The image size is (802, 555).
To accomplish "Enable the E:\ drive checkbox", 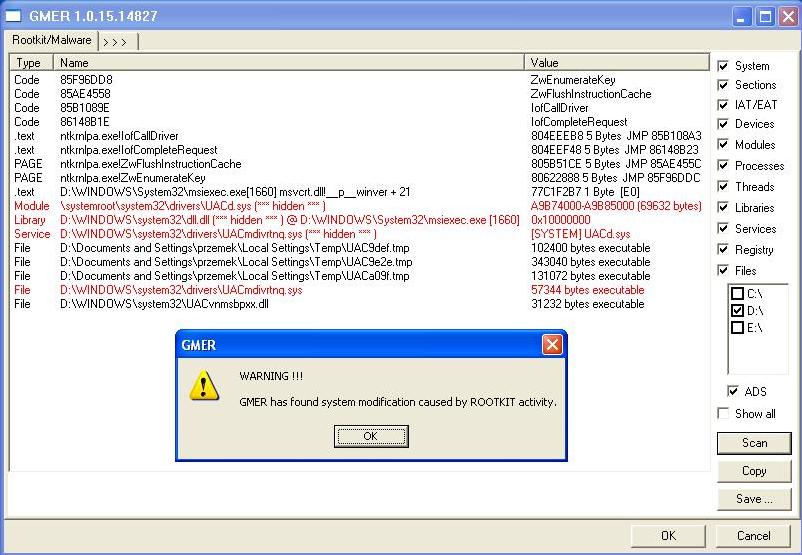I will [737, 327].
